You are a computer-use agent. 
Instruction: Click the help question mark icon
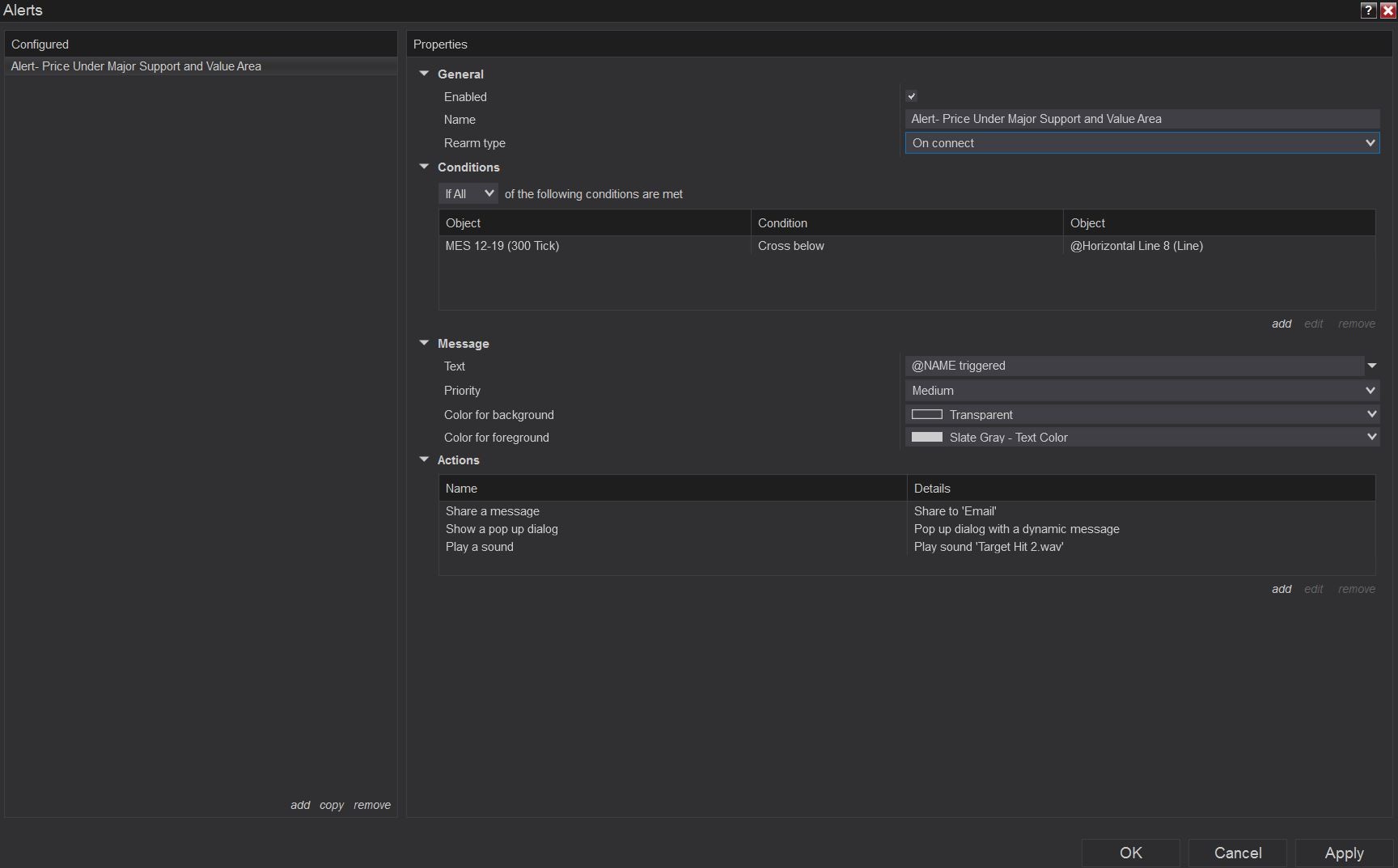click(1368, 10)
